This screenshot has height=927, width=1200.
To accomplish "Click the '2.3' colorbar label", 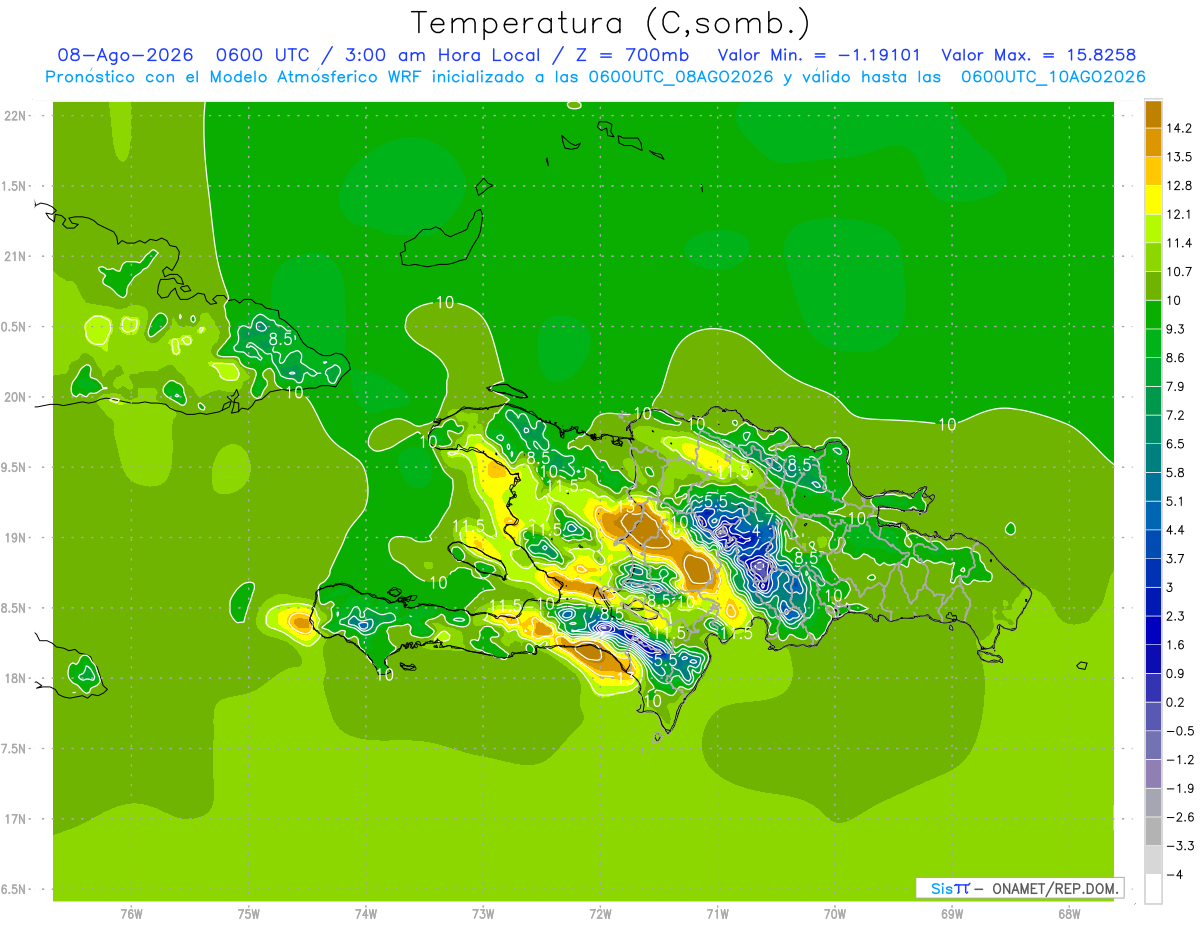I will pos(1176,616).
